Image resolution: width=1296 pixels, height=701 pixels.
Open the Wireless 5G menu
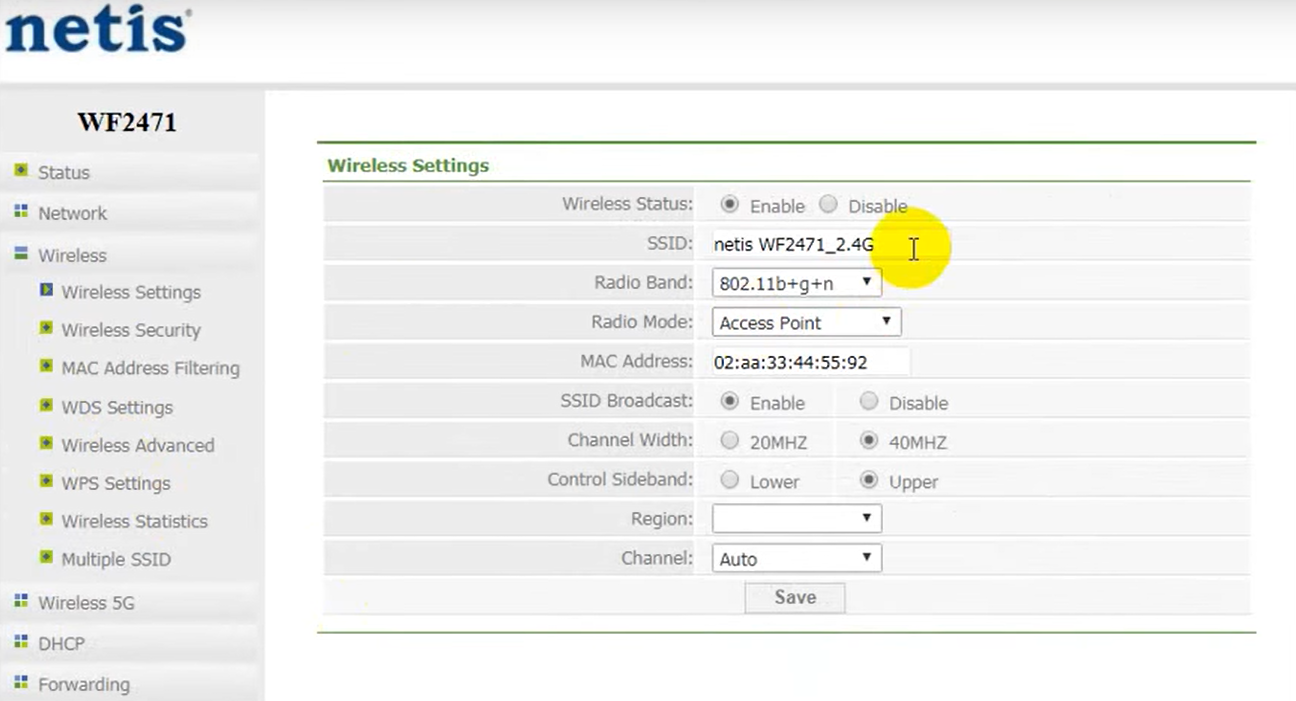(x=86, y=602)
